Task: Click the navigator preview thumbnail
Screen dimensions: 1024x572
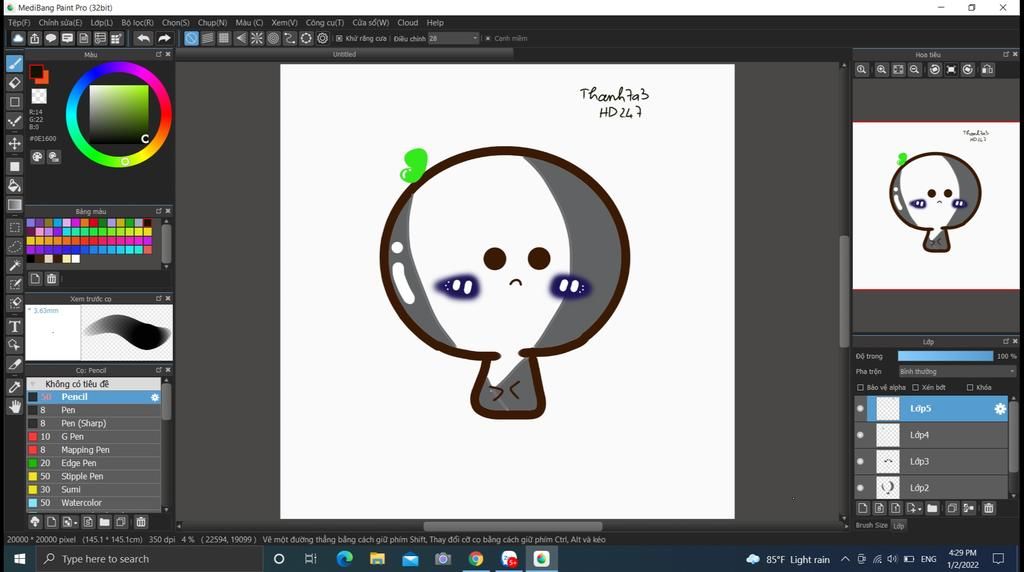Action: point(936,206)
